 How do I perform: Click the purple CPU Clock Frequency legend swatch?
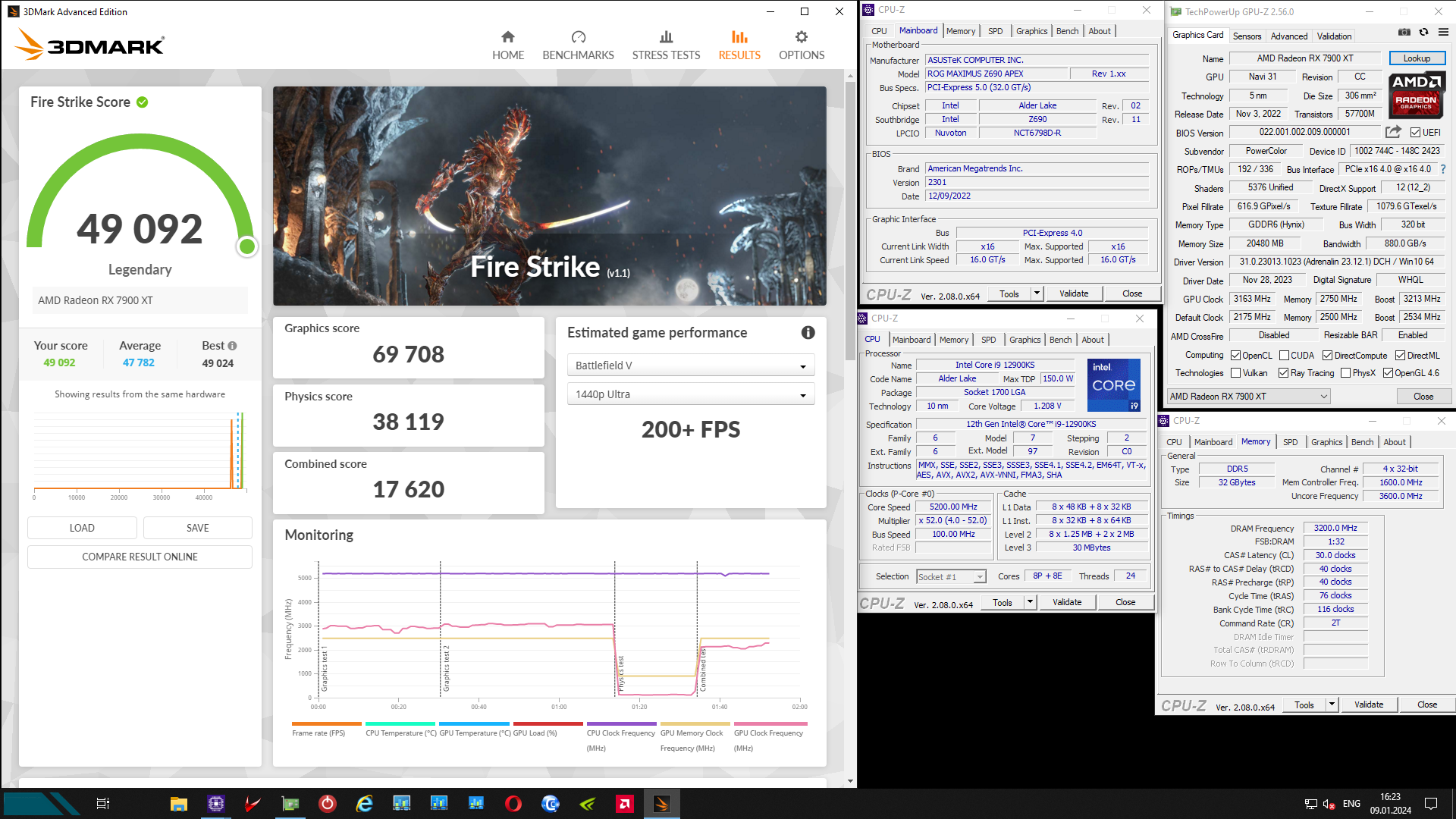click(622, 723)
